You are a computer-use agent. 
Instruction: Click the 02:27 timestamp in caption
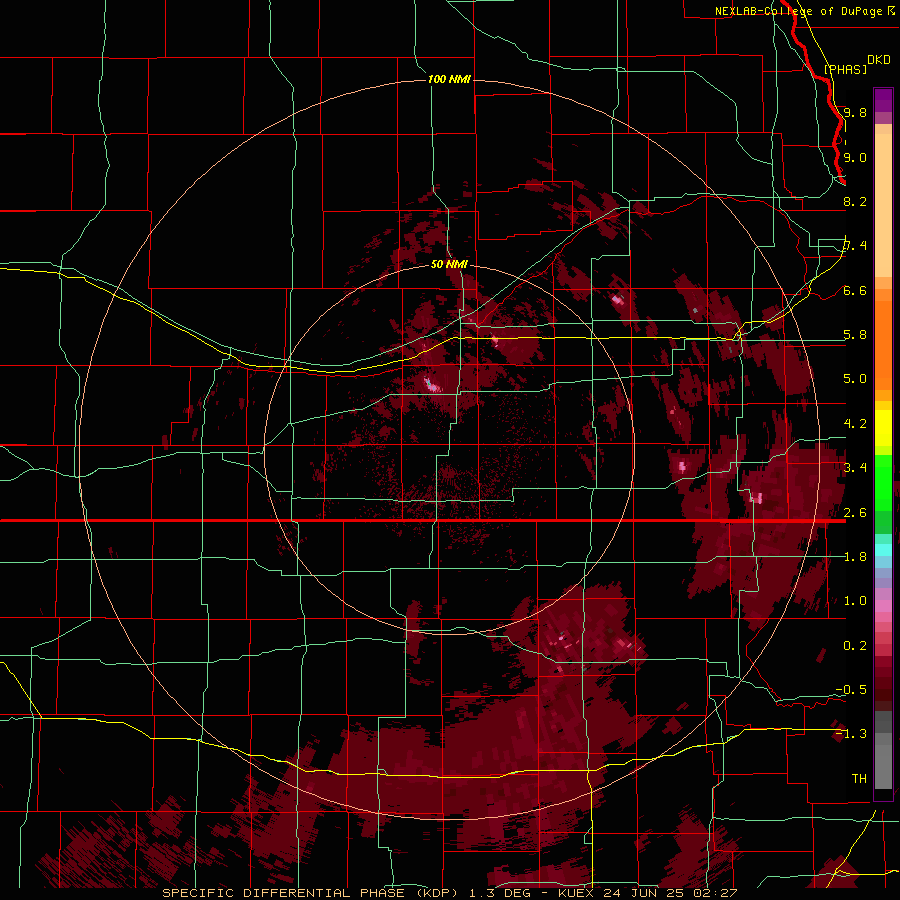[x=715, y=893]
